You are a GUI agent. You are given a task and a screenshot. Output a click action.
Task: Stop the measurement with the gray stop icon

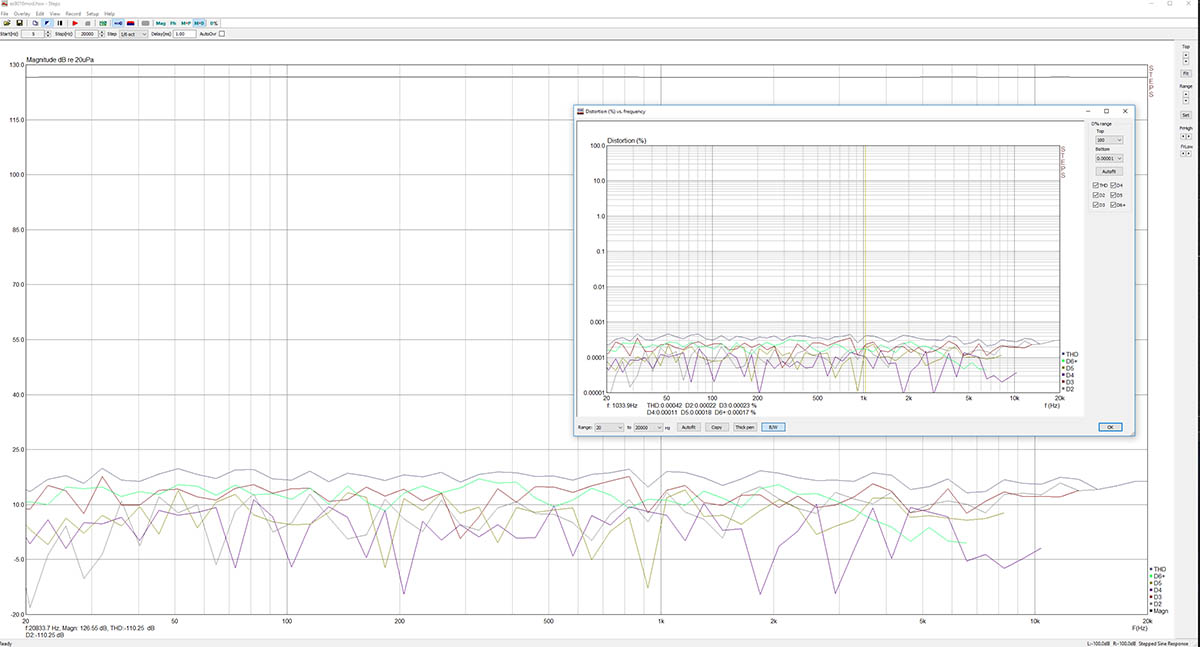tap(87, 23)
